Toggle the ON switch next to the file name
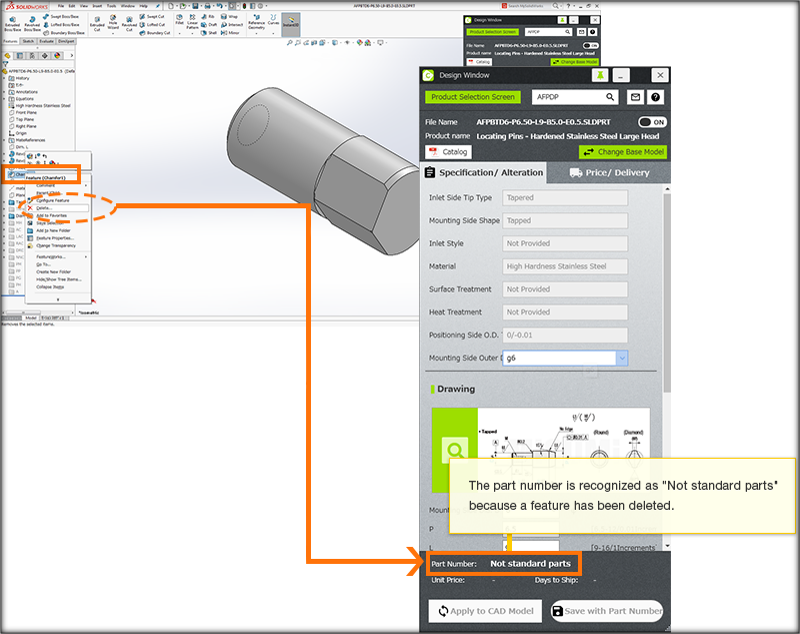 [x=652, y=122]
